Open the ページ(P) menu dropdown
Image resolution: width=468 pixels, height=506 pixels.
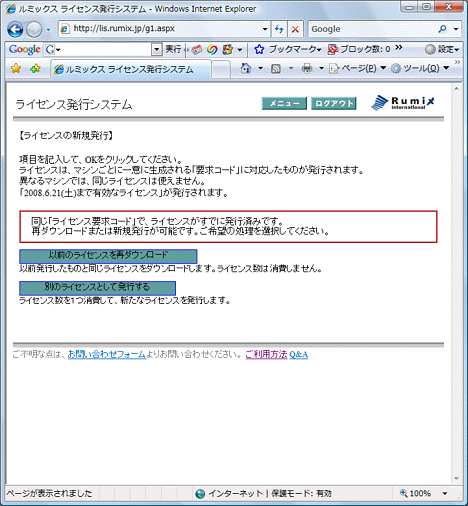tap(357, 68)
